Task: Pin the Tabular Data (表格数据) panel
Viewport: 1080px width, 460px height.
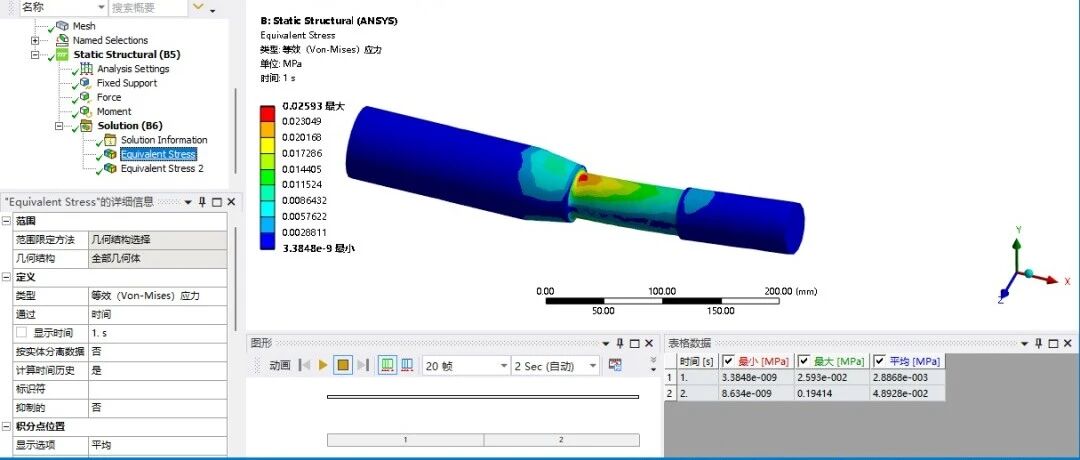Action: [x=1038, y=343]
